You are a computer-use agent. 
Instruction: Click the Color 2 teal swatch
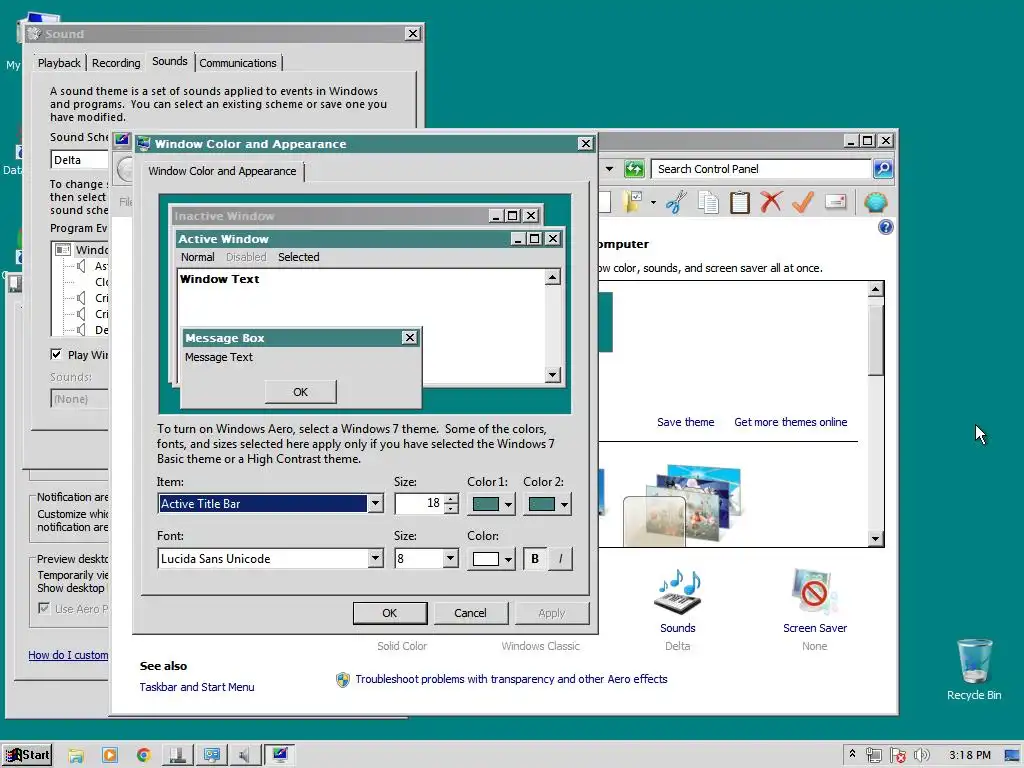coord(541,504)
